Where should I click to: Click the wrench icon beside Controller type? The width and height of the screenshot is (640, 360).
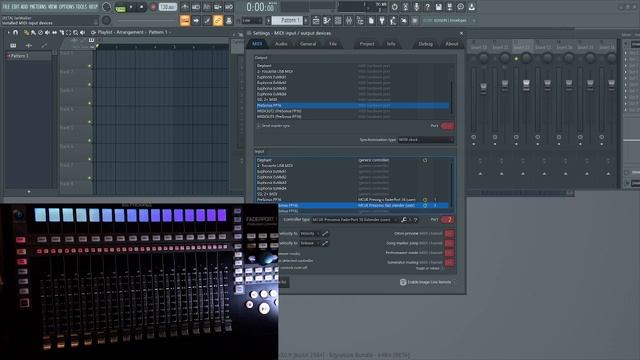point(404,220)
